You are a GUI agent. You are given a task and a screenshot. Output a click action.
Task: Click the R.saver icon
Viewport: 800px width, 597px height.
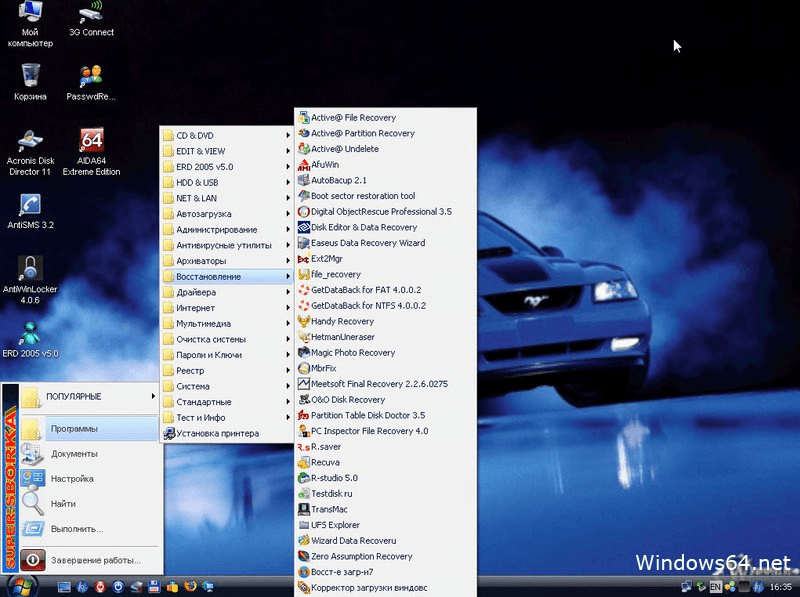click(x=304, y=447)
